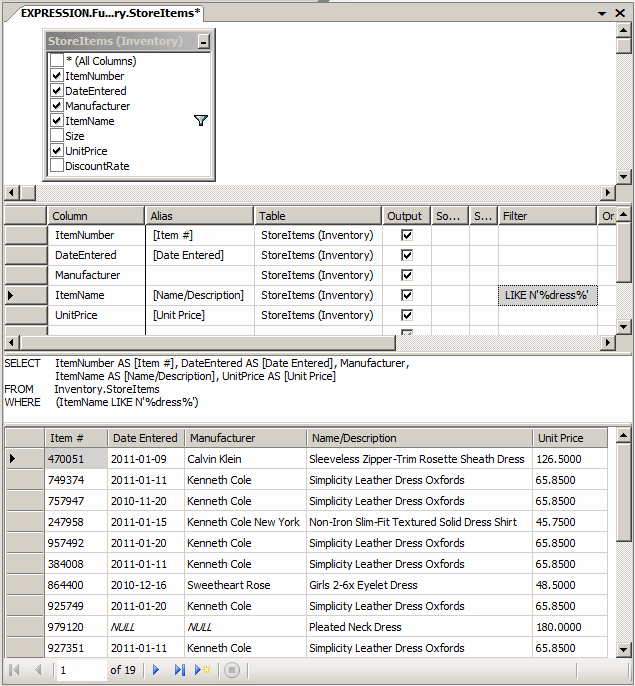This screenshot has height=686, width=635.
Task: Click criteria grid horizontal scroll right arrow
Action: 607,343
